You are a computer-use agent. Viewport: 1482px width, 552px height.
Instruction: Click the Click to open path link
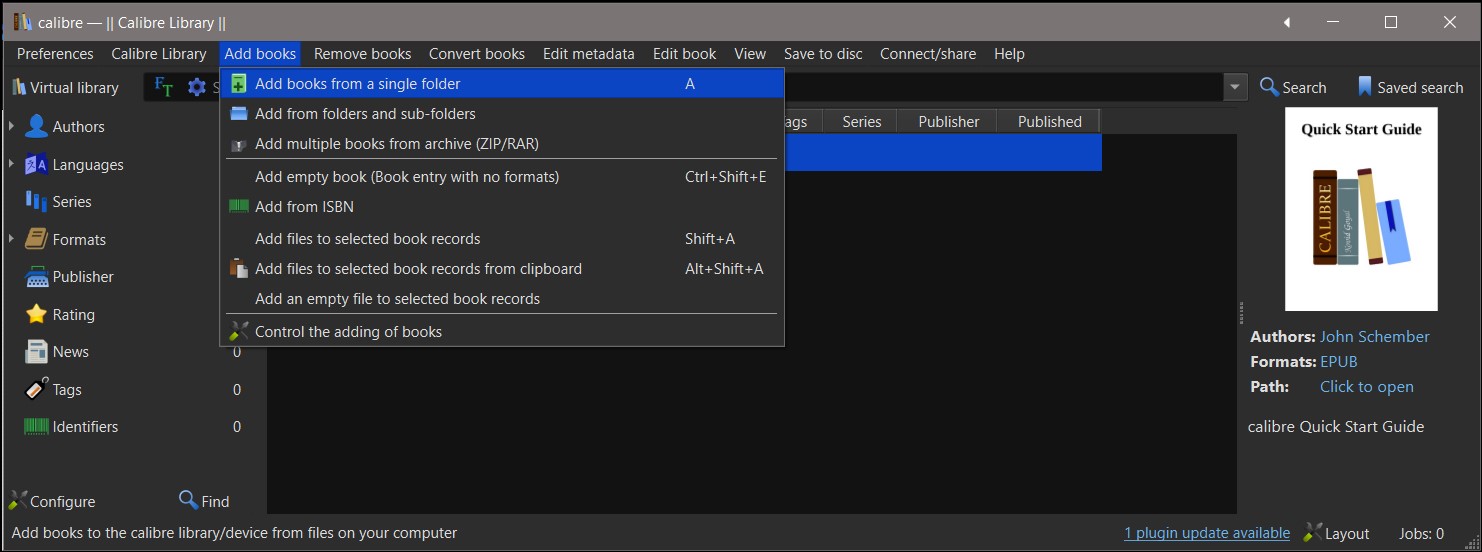pyautogui.click(x=1366, y=387)
